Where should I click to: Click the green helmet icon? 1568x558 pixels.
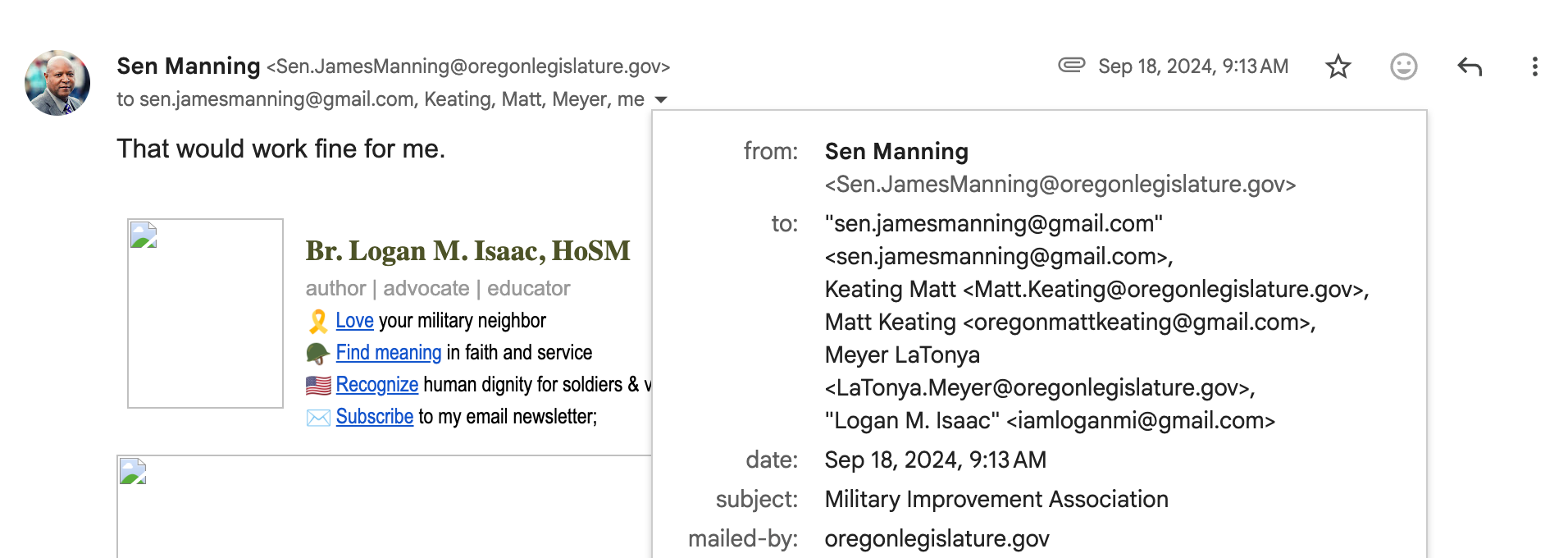pos(317,353)
